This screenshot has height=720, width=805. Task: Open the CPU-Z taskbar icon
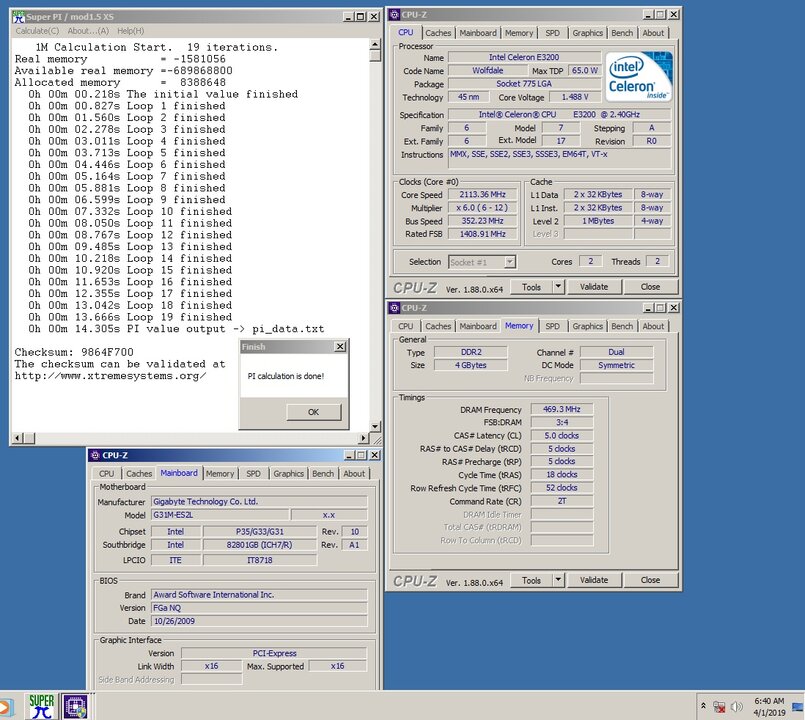(75, 707)
